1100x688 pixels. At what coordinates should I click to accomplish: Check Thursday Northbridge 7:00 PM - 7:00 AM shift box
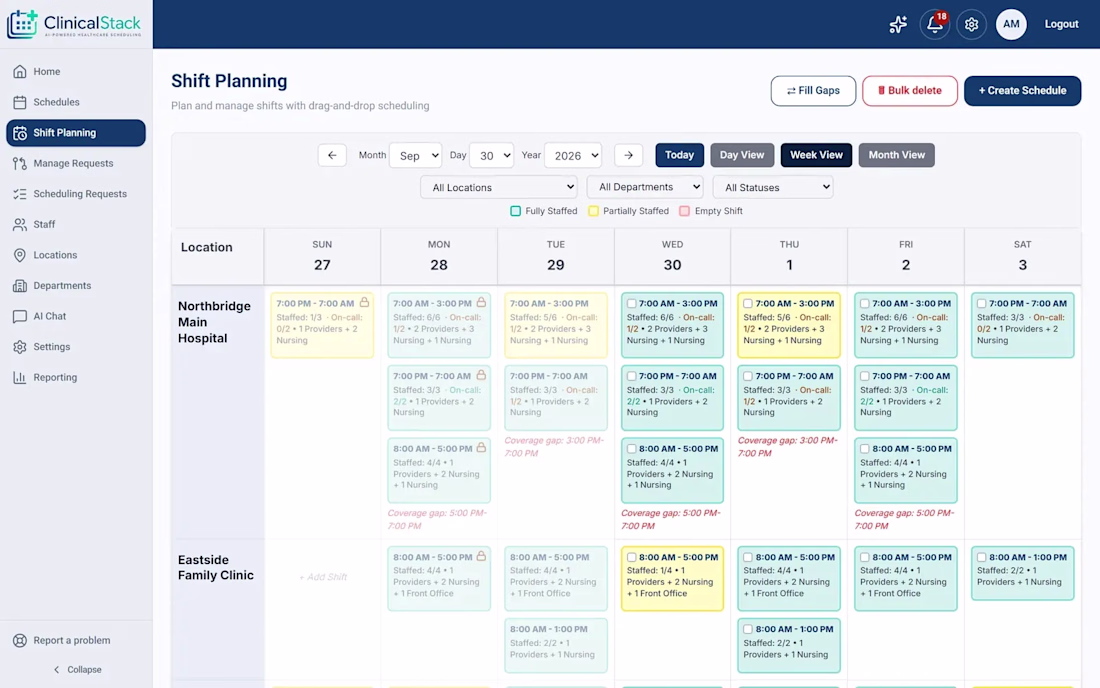(748, 377)
